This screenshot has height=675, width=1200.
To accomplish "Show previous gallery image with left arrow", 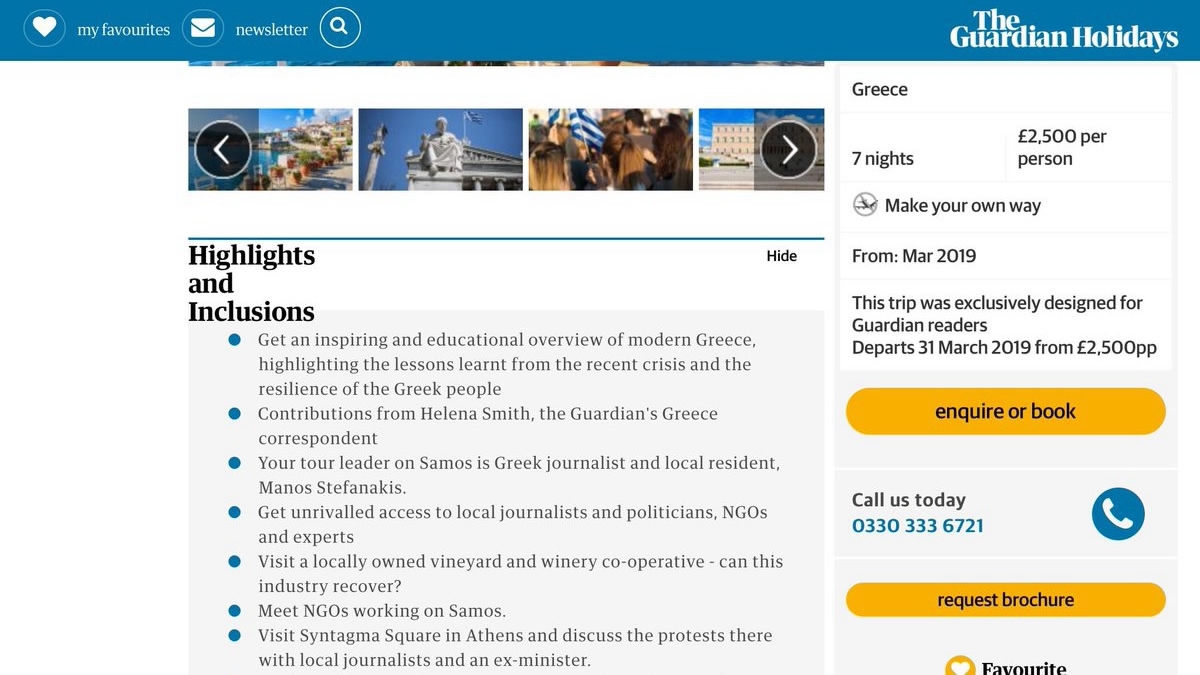I will [222, 150].
